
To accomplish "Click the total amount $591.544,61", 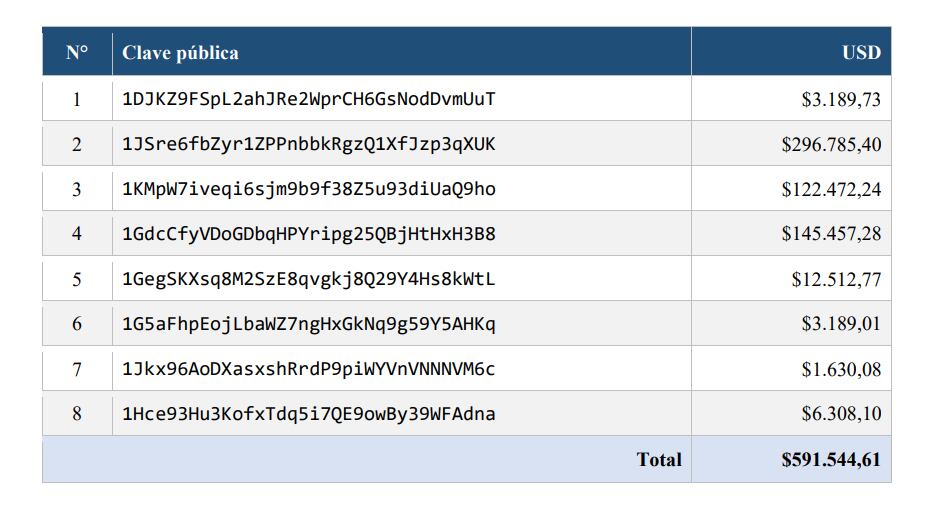I will point(831,459).
